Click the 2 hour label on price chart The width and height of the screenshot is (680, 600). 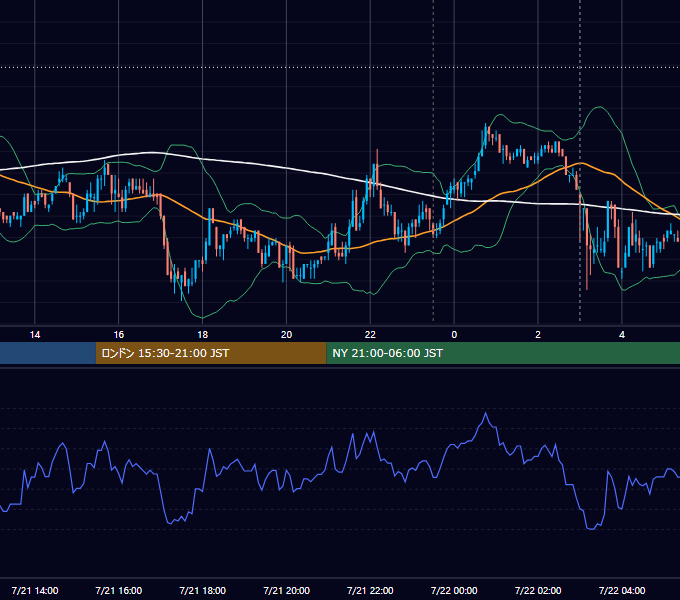pyautogui.click(x=538, y=335)
